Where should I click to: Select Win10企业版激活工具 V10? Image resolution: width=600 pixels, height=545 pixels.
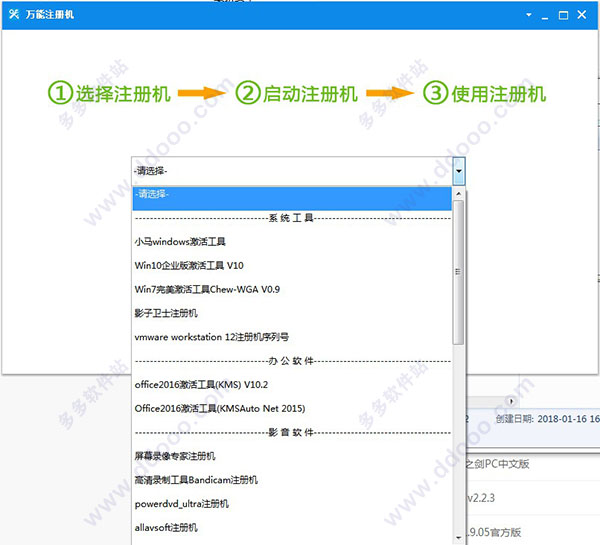292,266
